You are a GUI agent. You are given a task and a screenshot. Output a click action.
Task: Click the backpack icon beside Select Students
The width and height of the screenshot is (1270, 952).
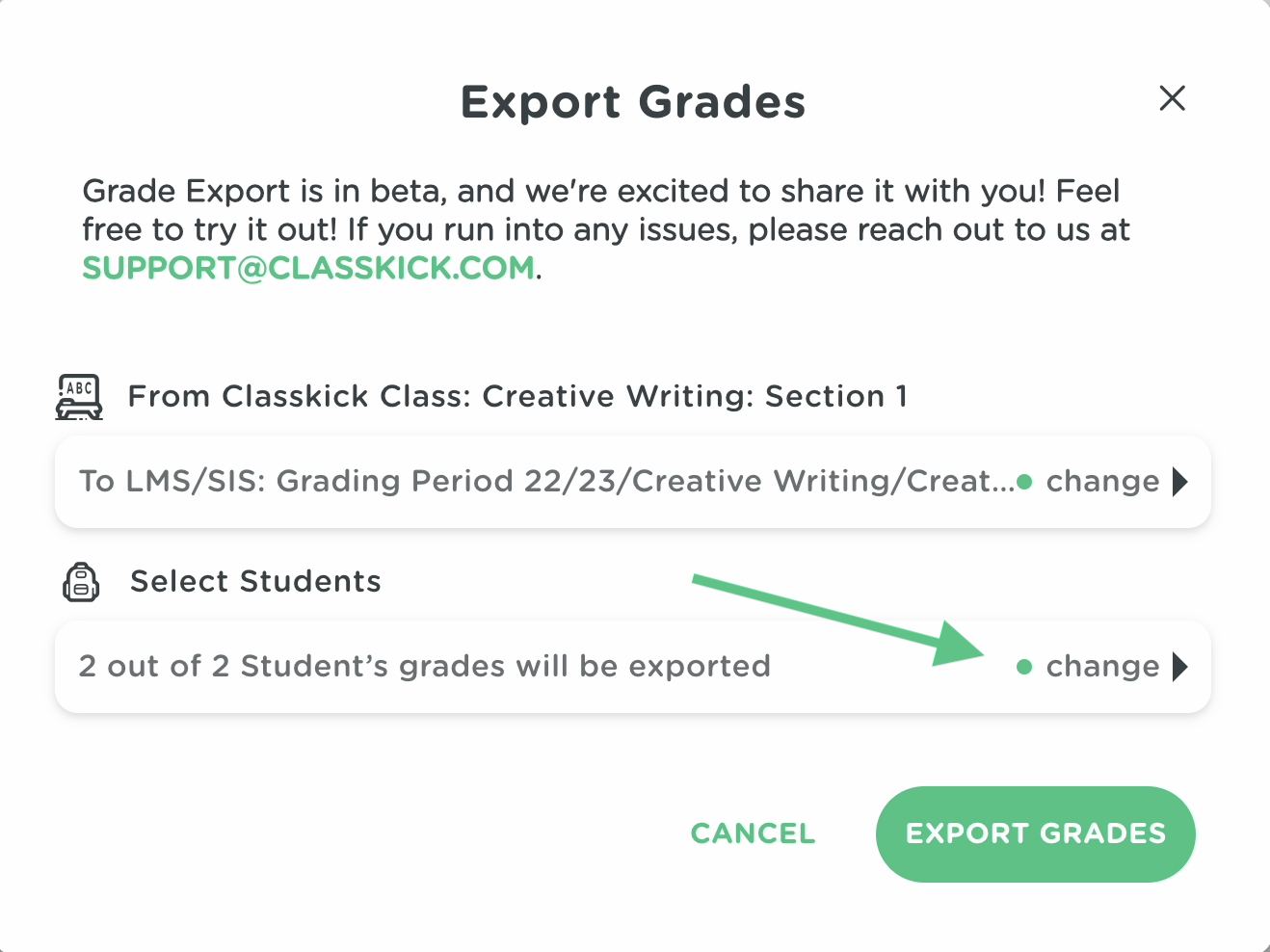(81, 582)
